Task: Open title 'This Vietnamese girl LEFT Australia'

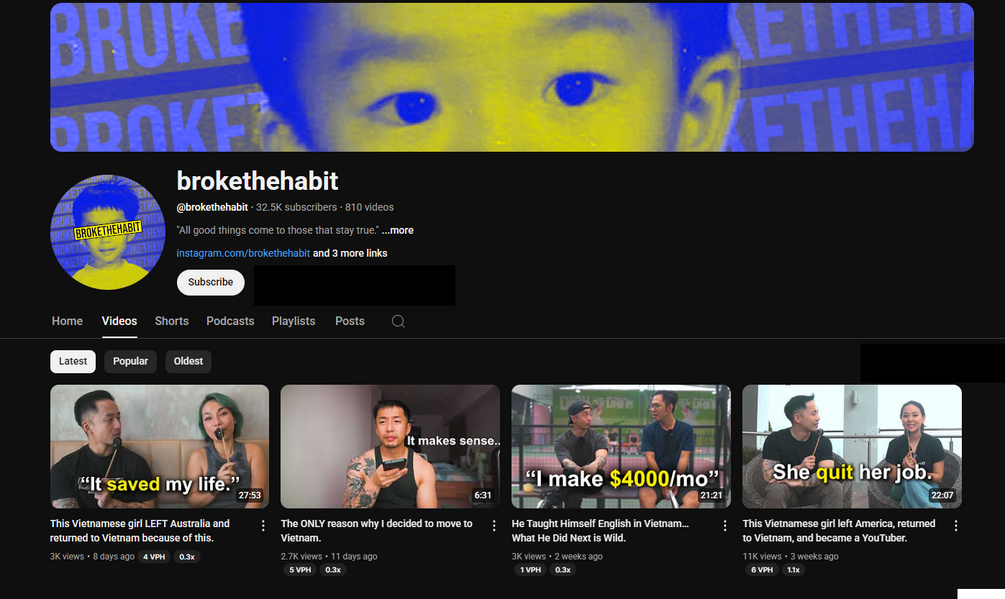Action: click(140, 530)
